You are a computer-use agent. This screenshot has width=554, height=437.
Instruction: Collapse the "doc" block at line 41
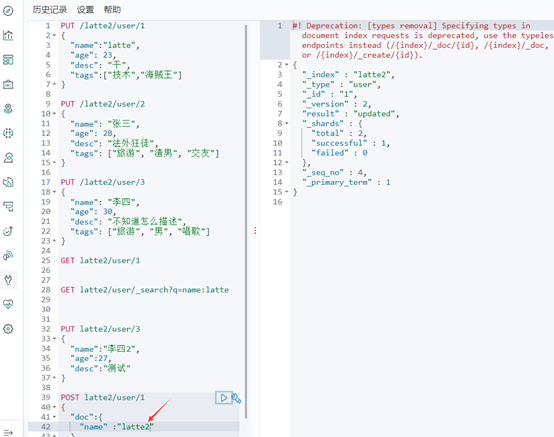click(x=54, y=417)
